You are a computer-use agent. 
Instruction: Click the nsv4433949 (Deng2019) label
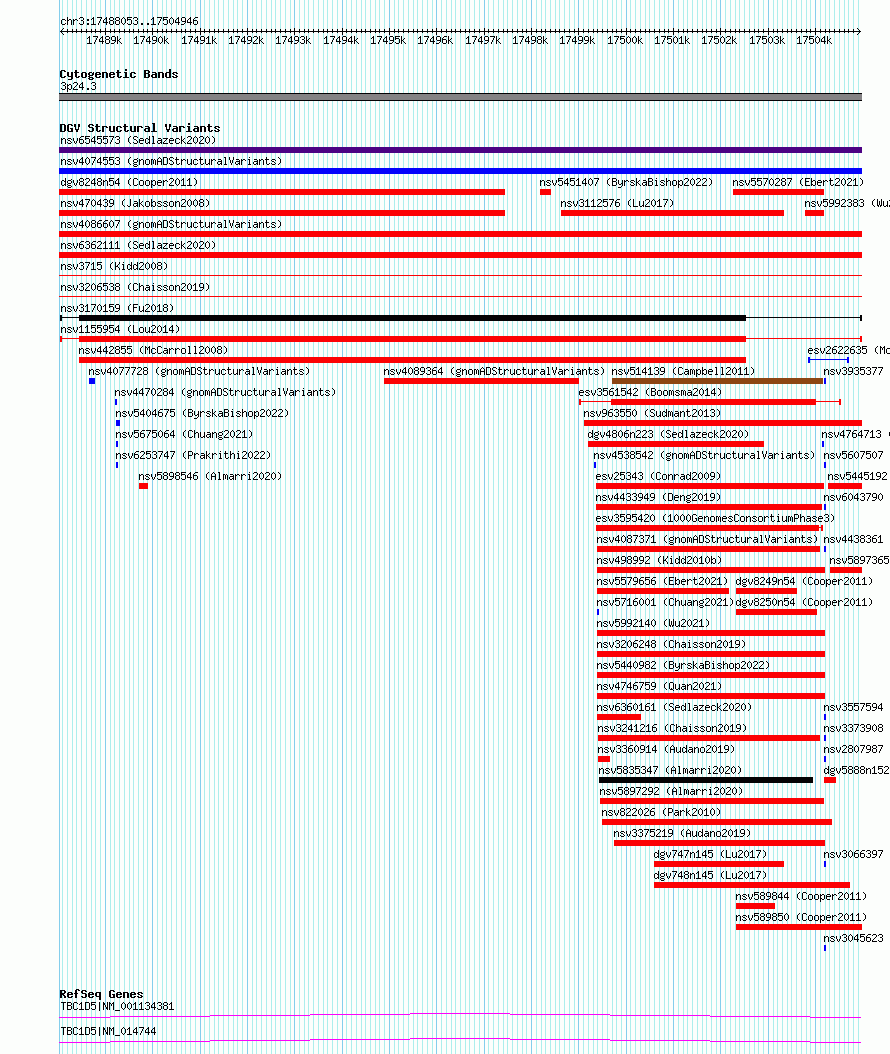(658, 497)
